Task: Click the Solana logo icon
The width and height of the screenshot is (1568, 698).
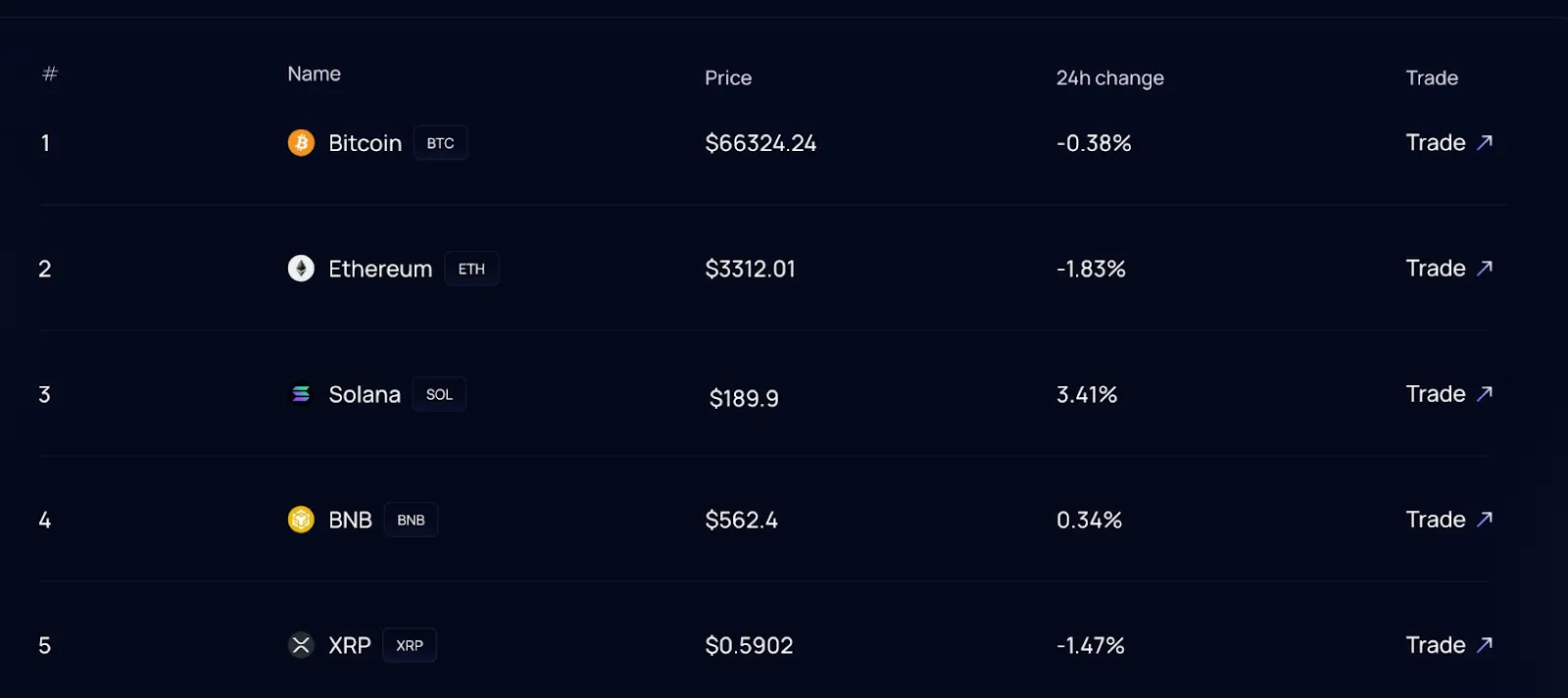Action: 301,394
